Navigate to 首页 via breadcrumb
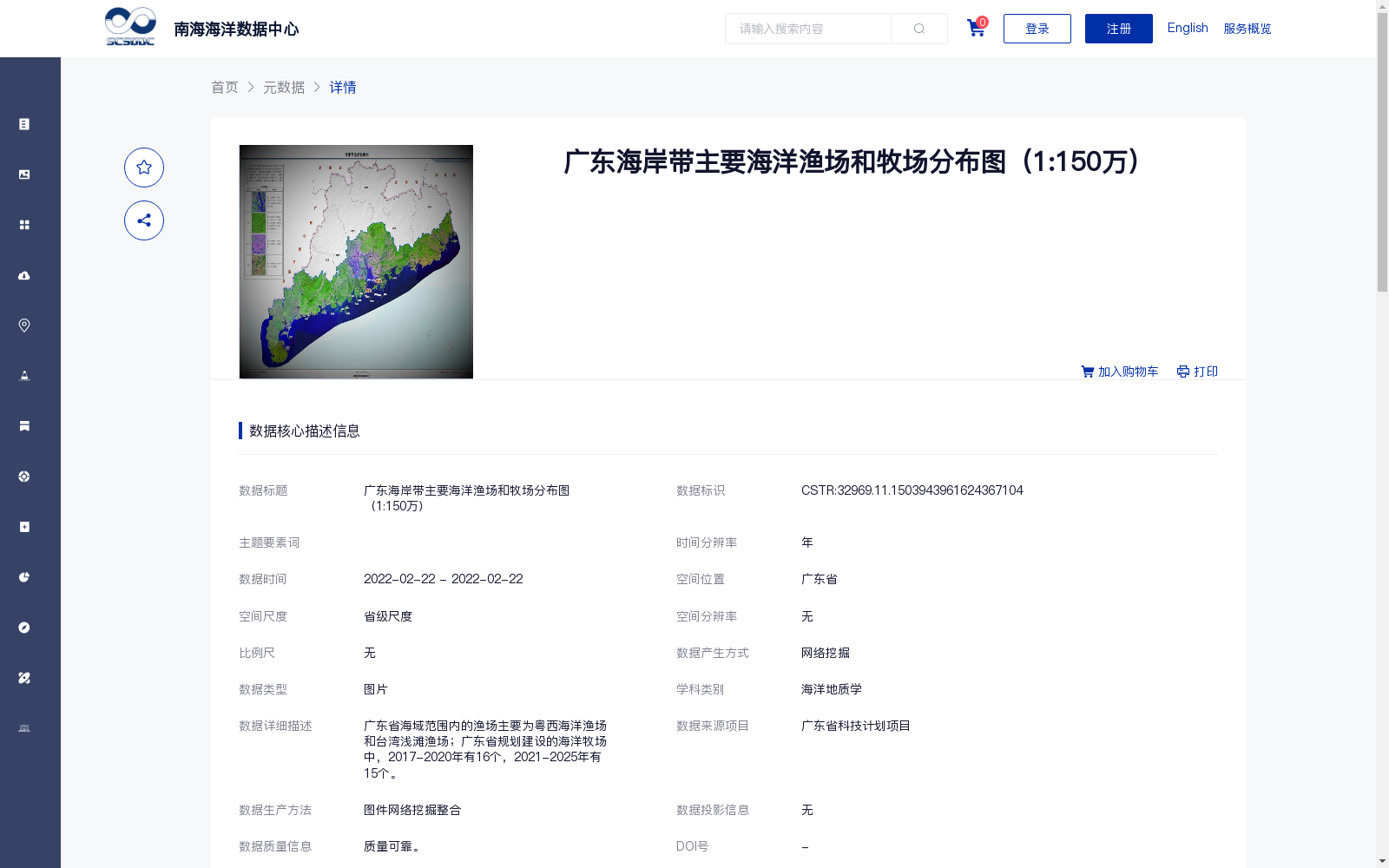1389x868 pixels. click(x=225, y=87)
